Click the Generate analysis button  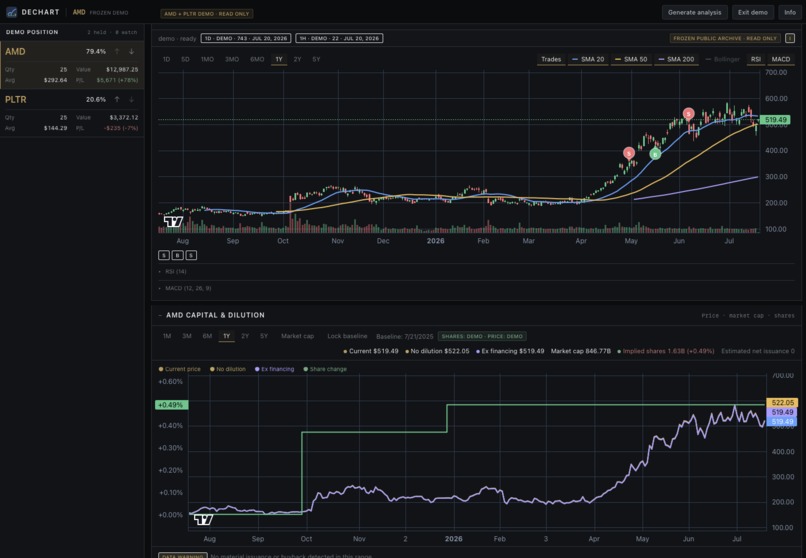pos(694,12)
